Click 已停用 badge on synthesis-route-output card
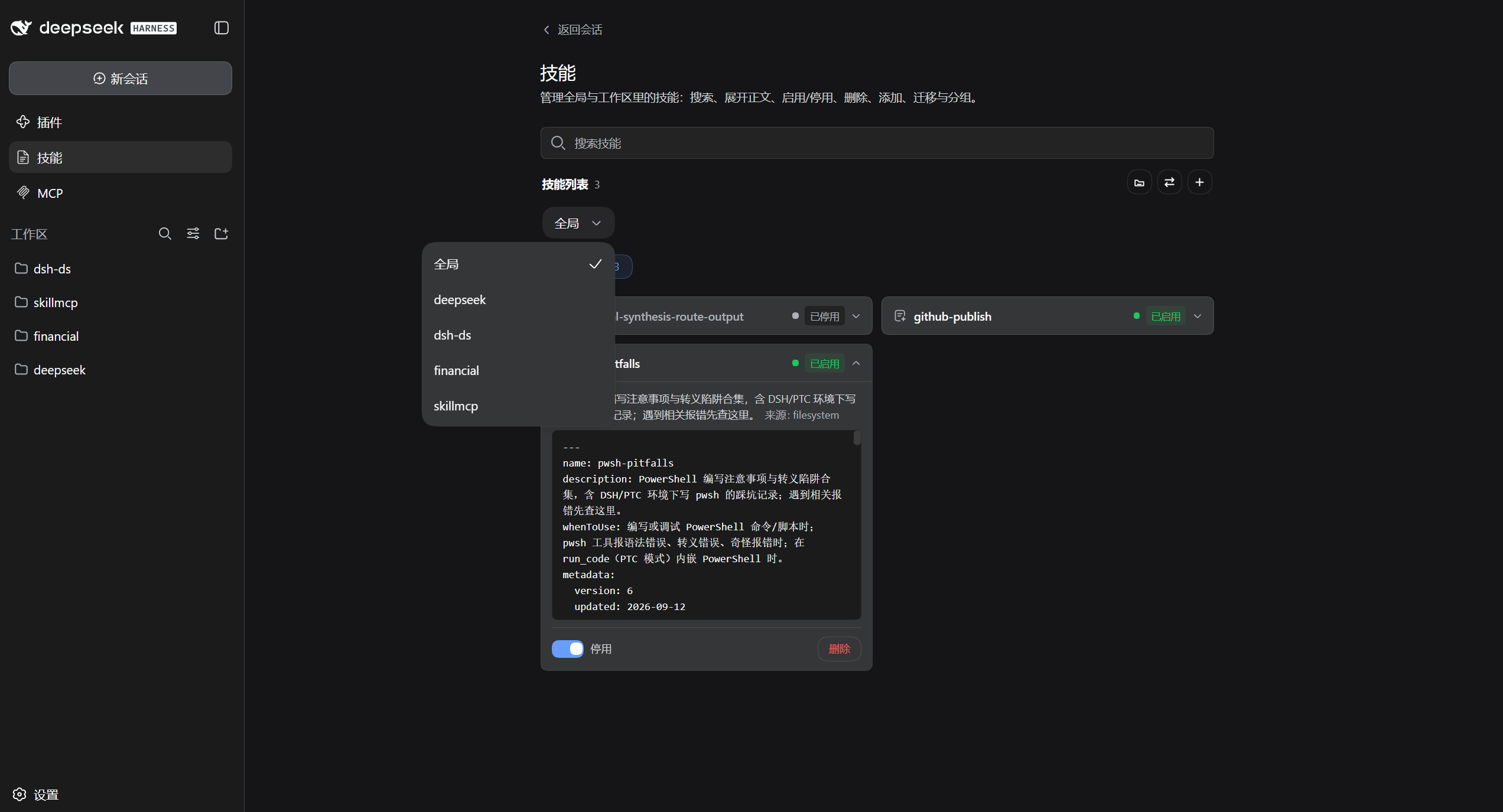This screenshot has width=1503, height=812. tap(824, 317)
